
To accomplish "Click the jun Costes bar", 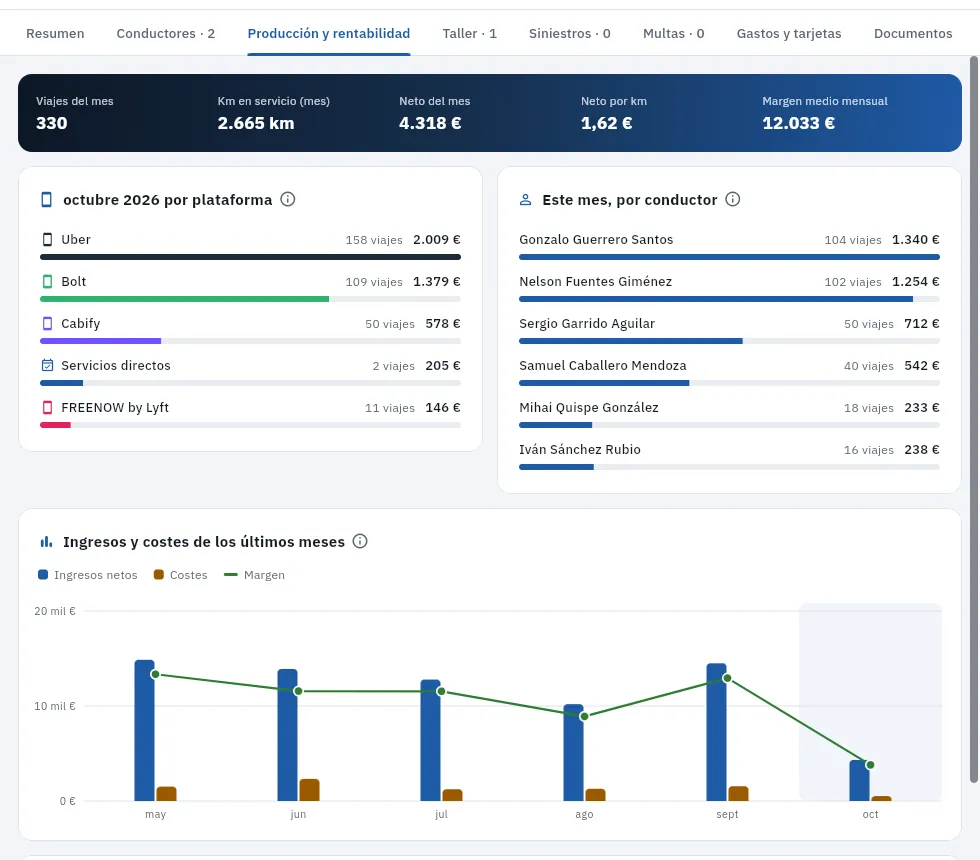I will pos(309,790).
